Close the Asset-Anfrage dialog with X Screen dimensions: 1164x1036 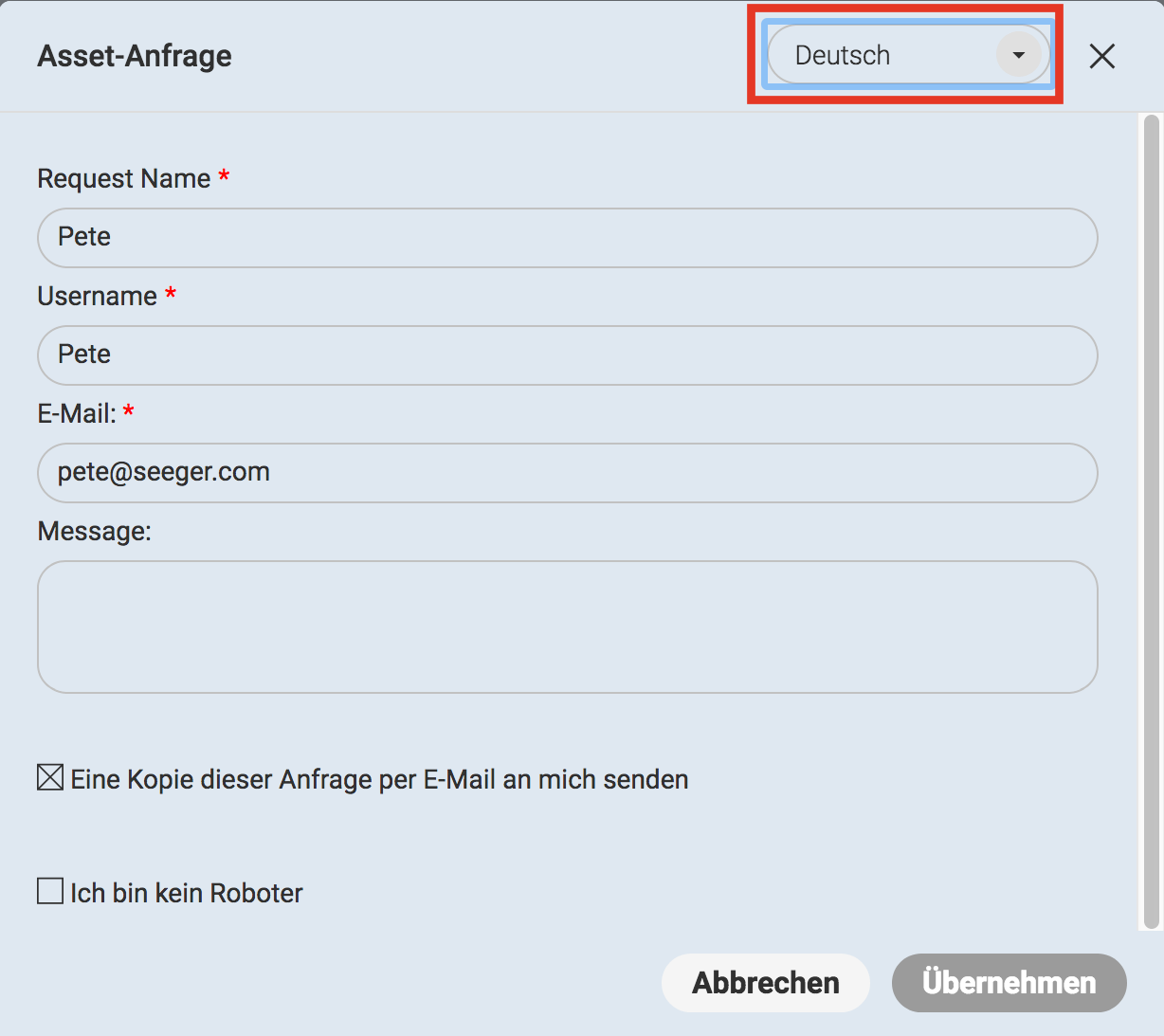click(x=1101, y=57)
